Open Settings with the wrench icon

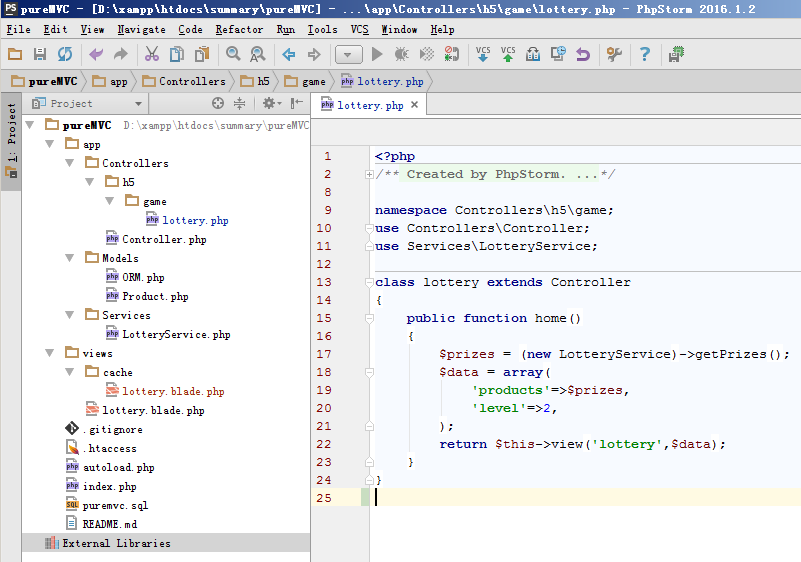(x=614, y=54)
